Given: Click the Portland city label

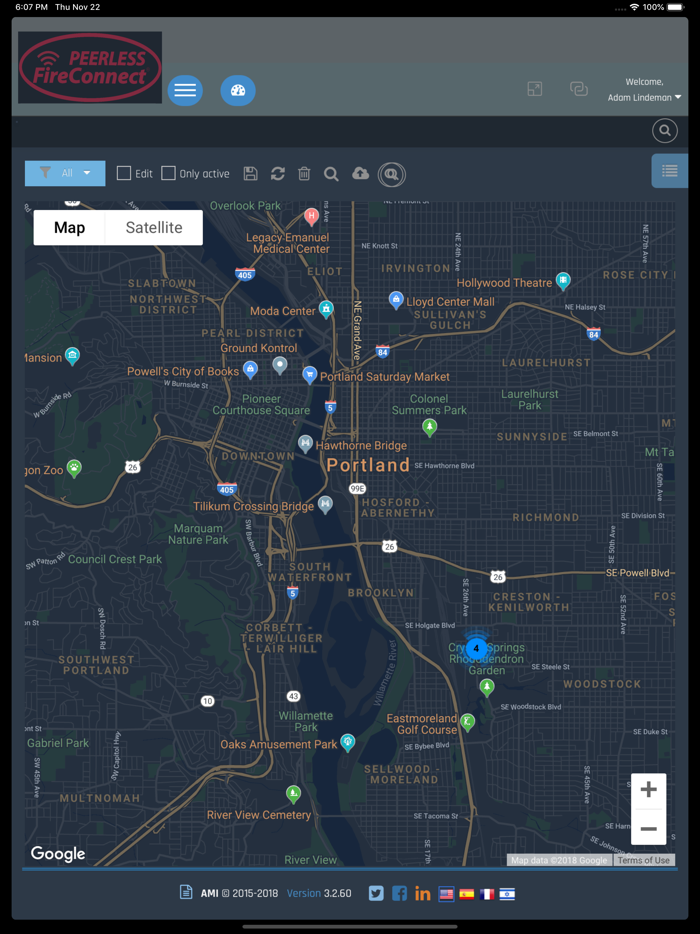Looking at the screenshot, I should 368,465.
